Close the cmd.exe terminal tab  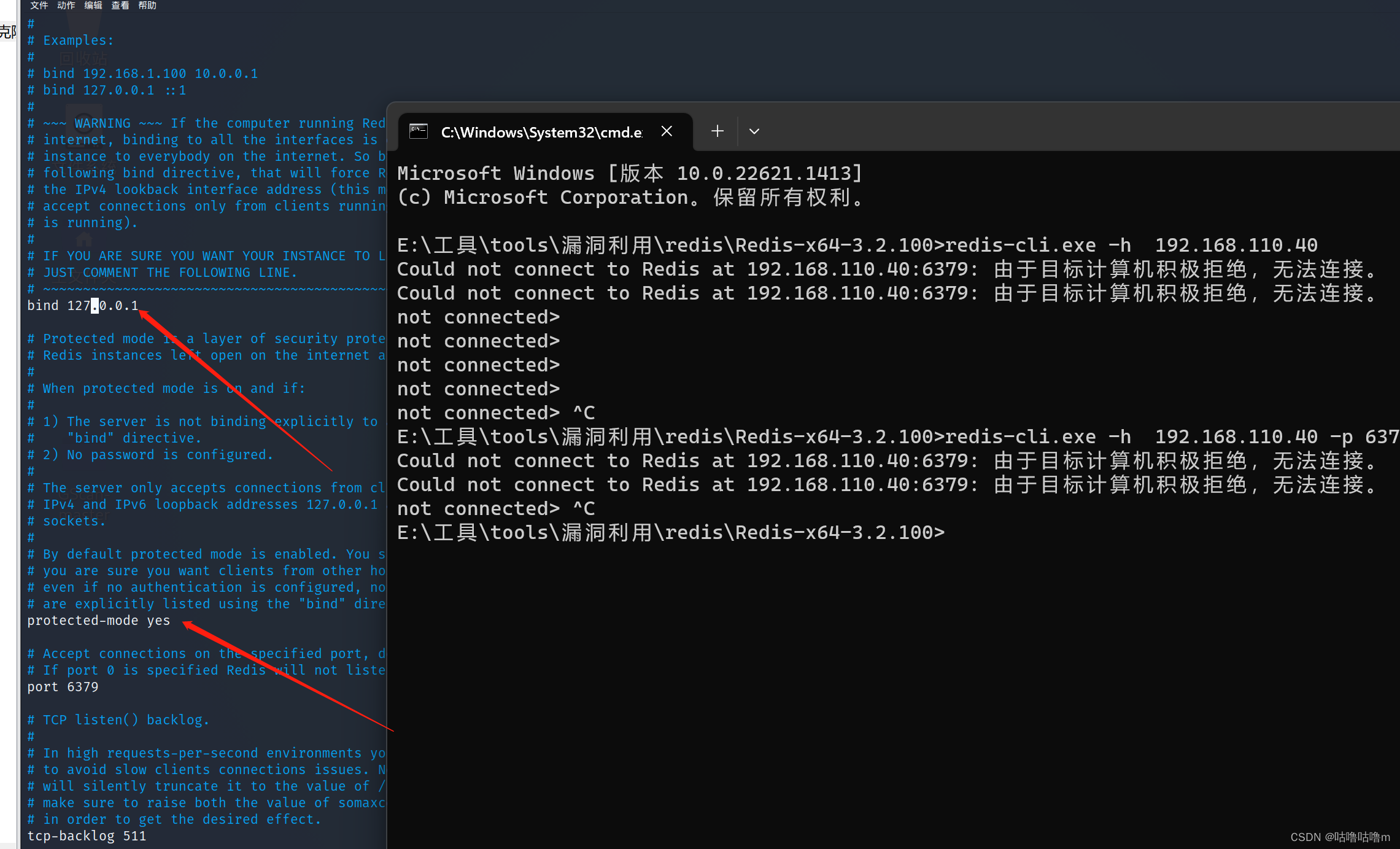click(667, 131)
